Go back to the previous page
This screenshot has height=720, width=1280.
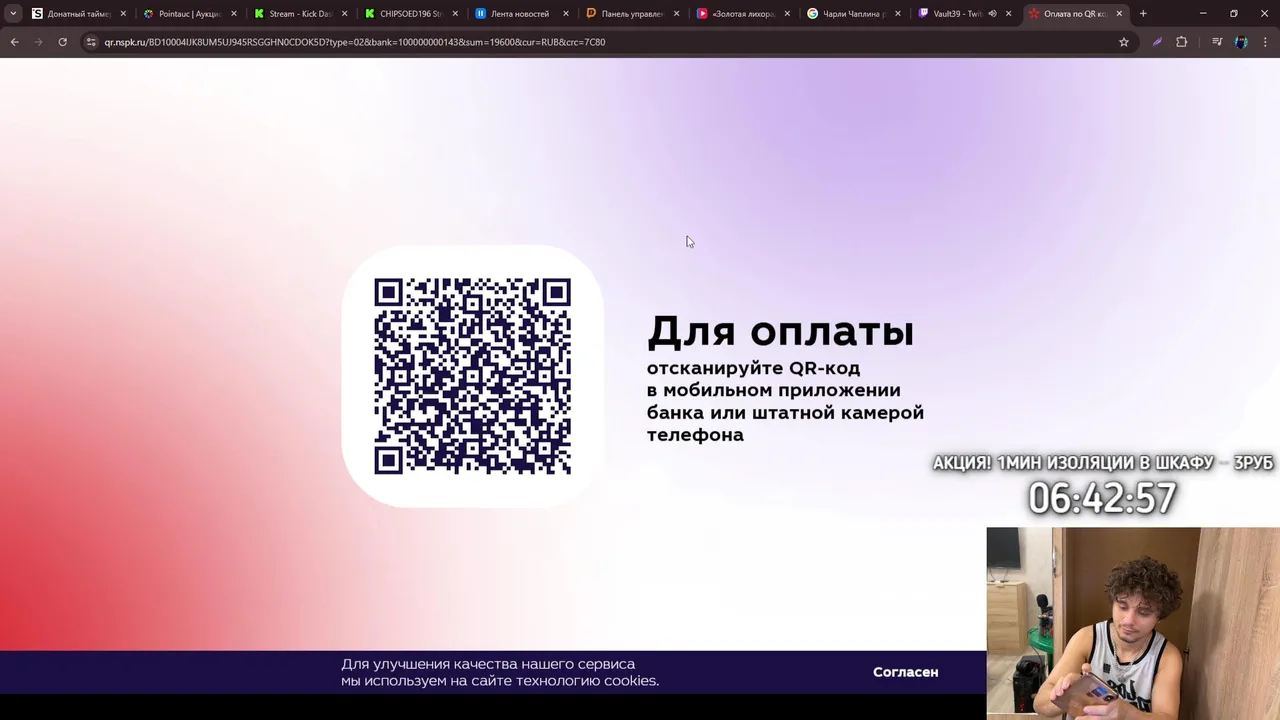[15, 42]
